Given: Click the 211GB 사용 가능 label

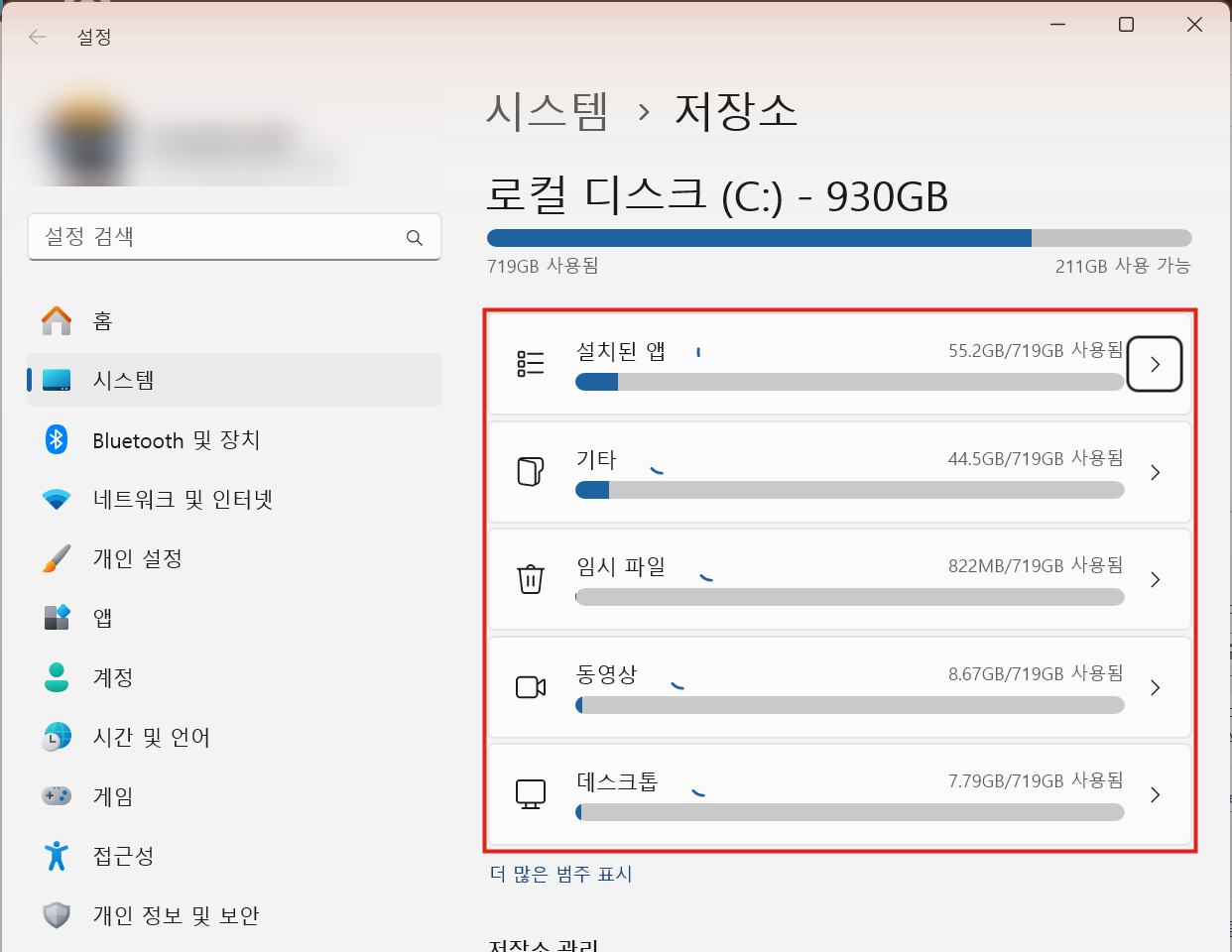Looking at the screenshot, I should tap(1123, 266).
